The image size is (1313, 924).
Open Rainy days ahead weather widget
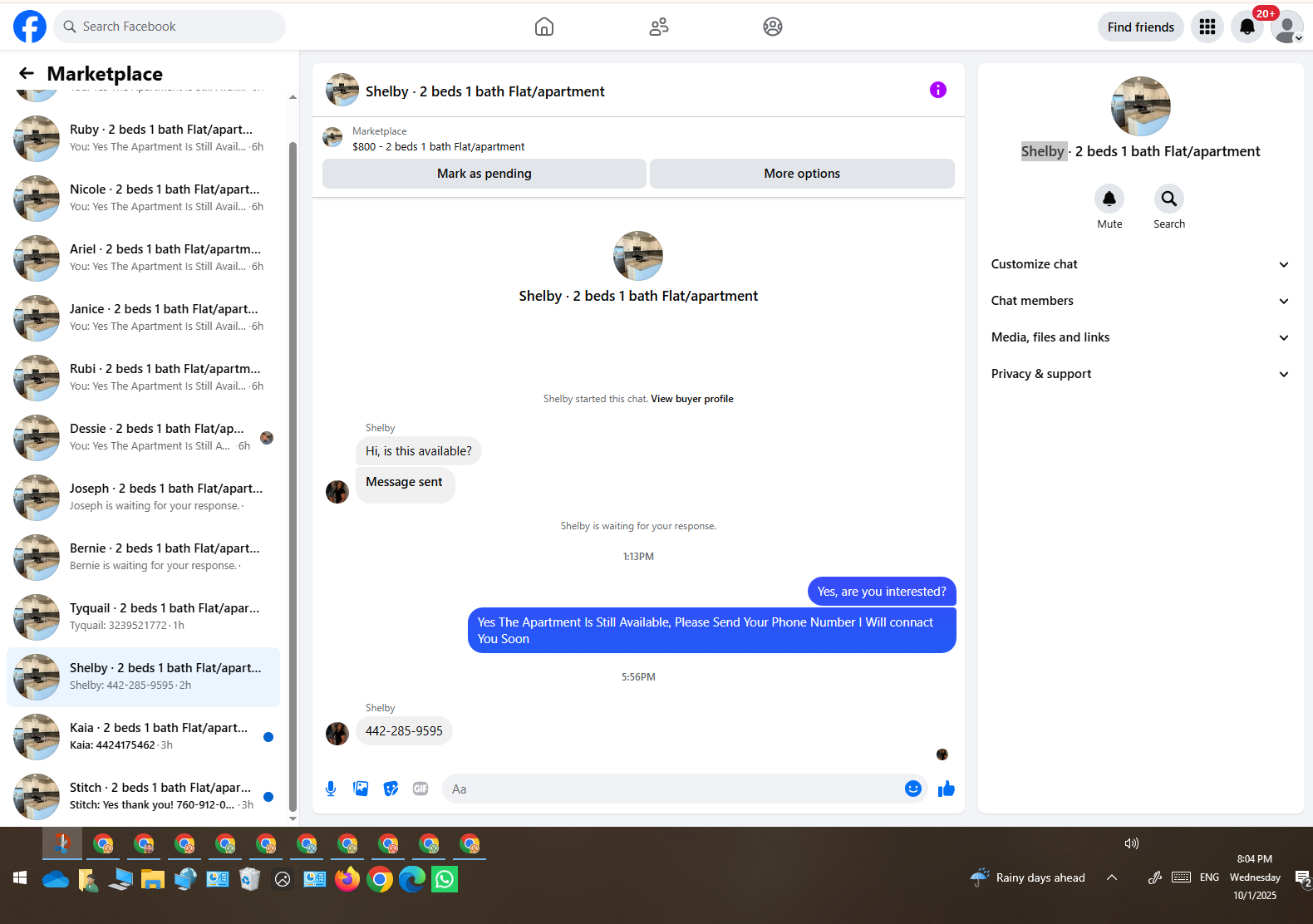pyautogui.click(x=1029, y=877)
